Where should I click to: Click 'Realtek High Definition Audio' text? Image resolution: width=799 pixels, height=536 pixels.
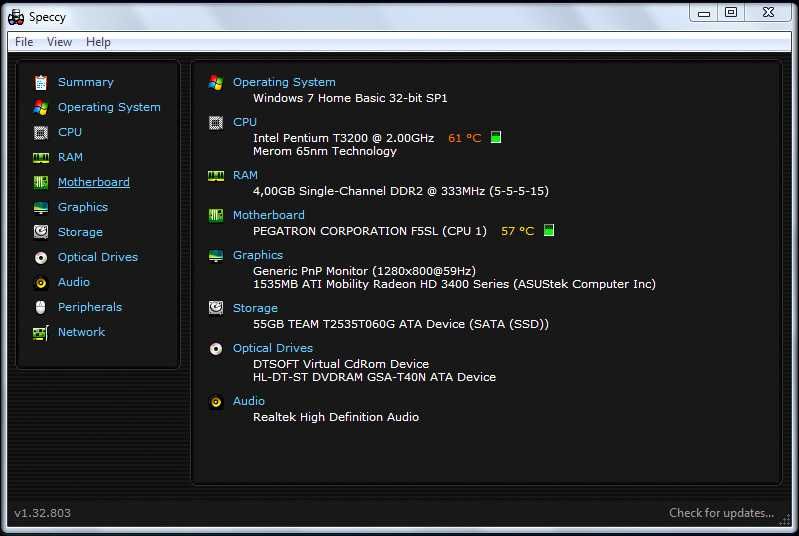point(336,417)
